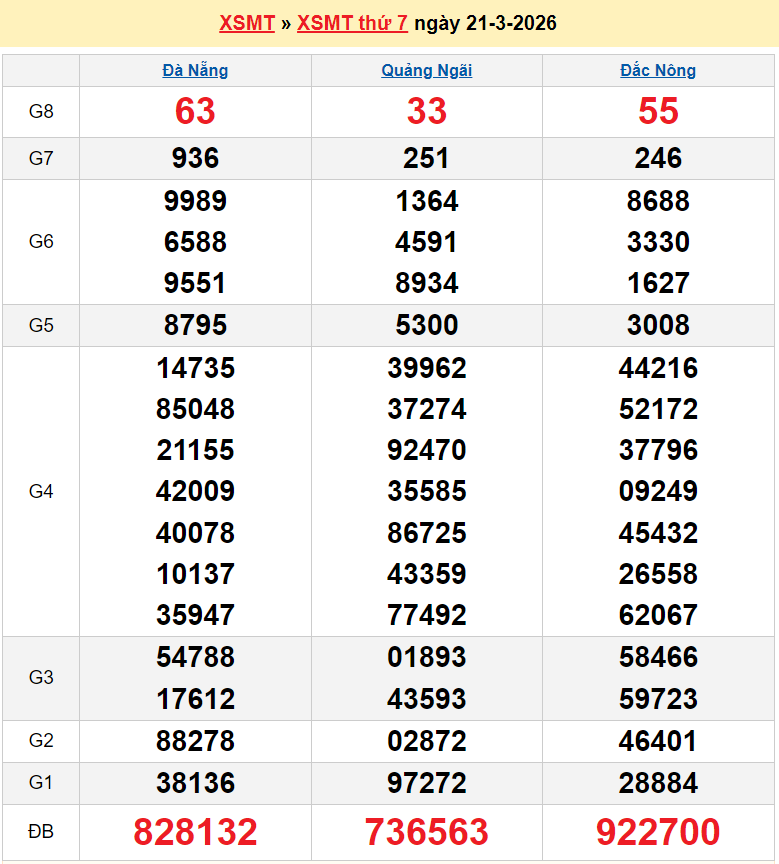Screen dimensions: 779x864
Task: Open the XSMT thứ 7 link
Action: [x=352, y=23]
